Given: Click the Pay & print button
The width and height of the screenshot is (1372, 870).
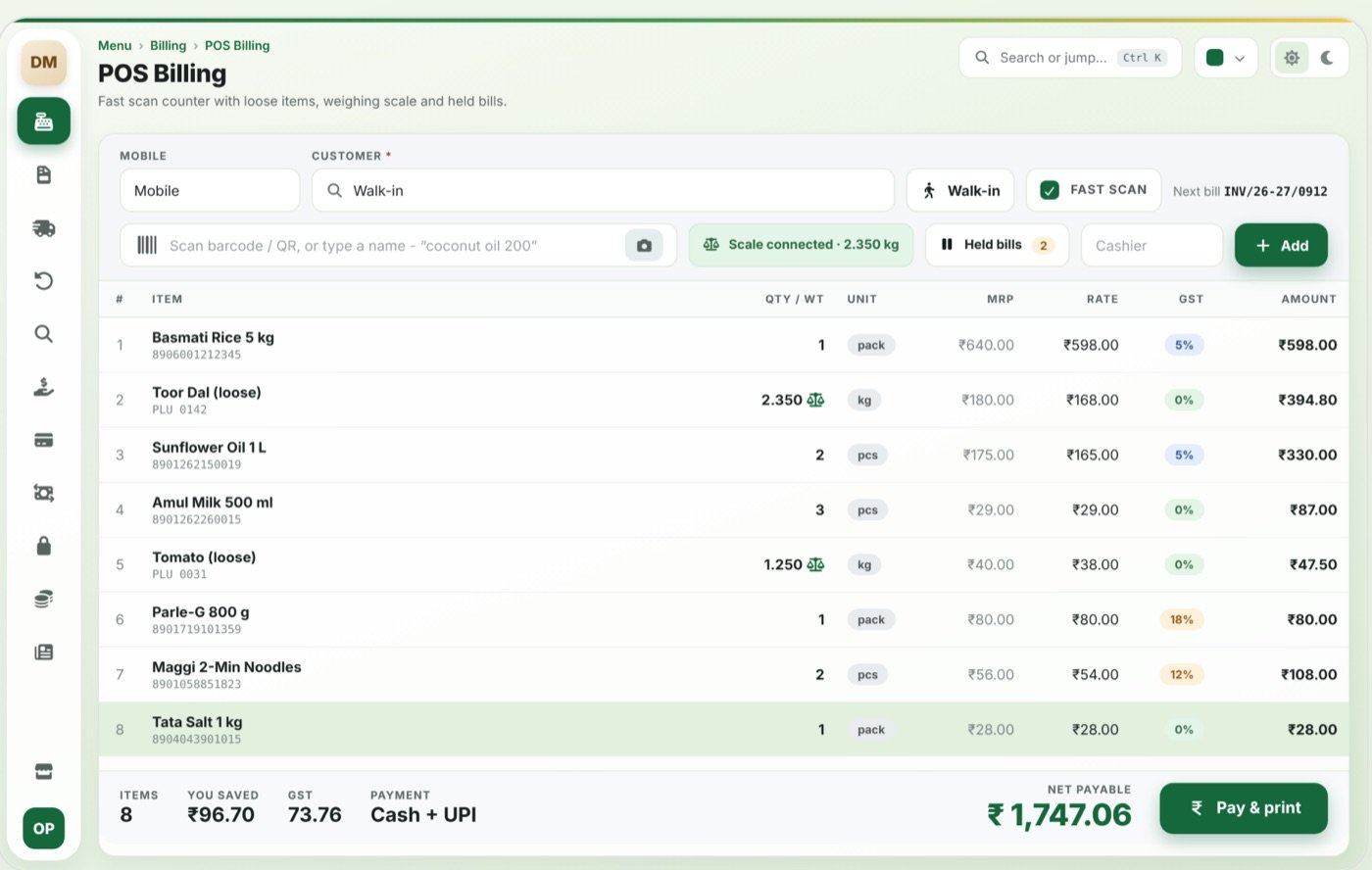Looking at the screenshot, I should pyautogui.click(x=1244, y=808).
